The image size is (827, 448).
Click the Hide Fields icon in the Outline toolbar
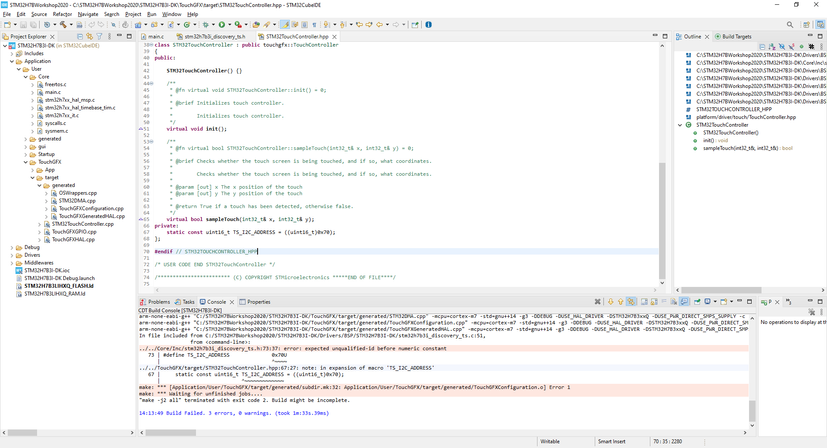point(782,47)
